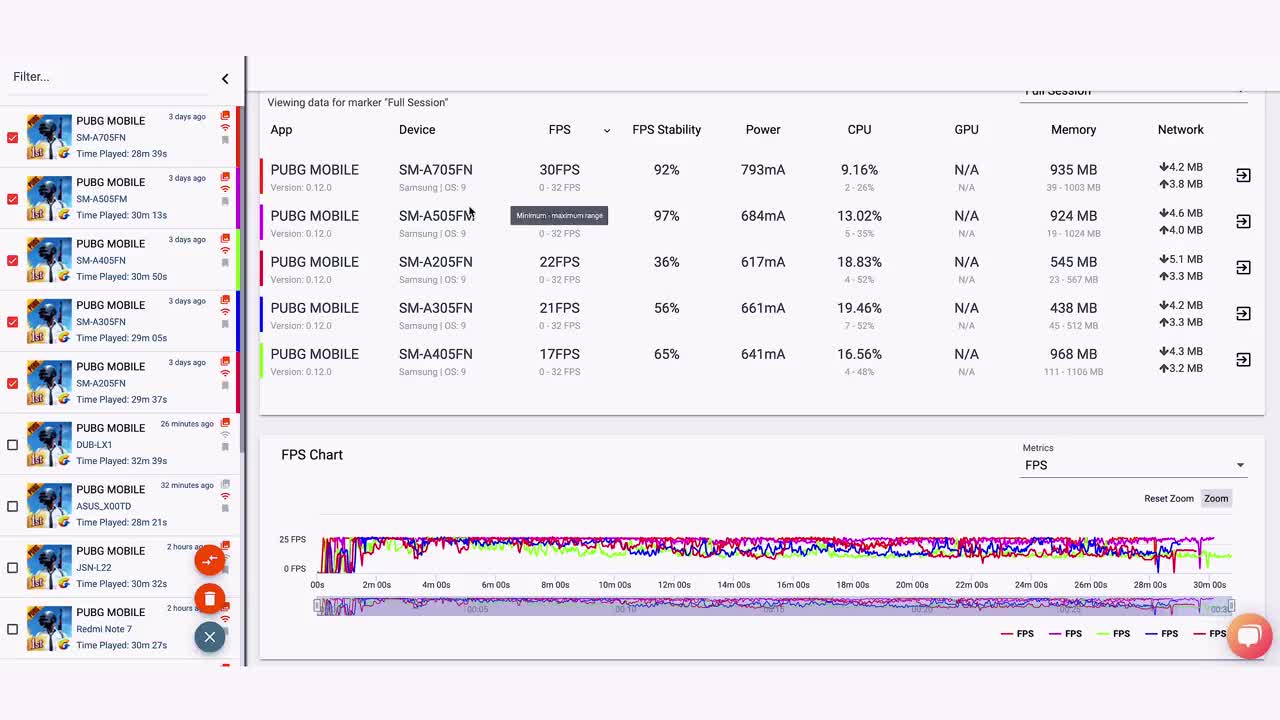Click bookmark icon on SM-A705FN session
The width and height of the screenshot is (1280, 720).
pyautogui.click(x=225, y=140)
